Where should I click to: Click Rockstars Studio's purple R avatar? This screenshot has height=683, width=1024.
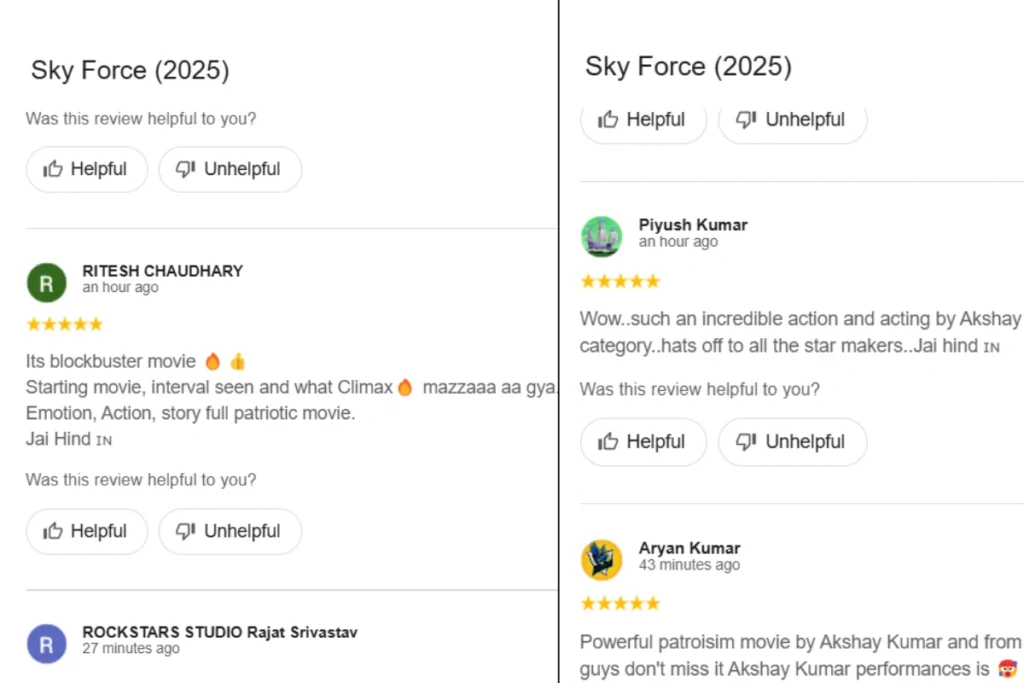coord(46,644)
